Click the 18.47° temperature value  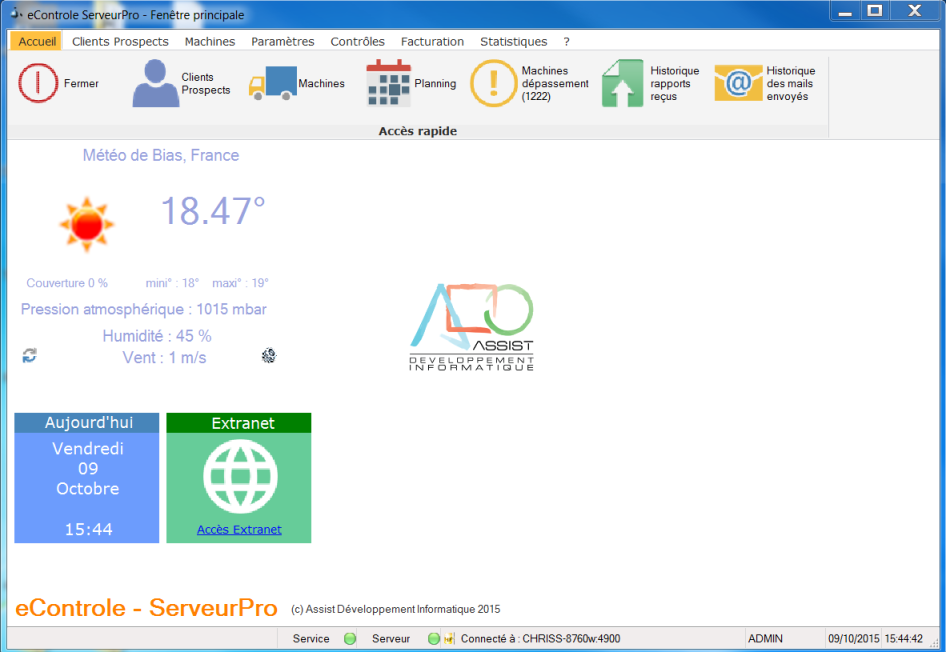click(x=213, y=210)
